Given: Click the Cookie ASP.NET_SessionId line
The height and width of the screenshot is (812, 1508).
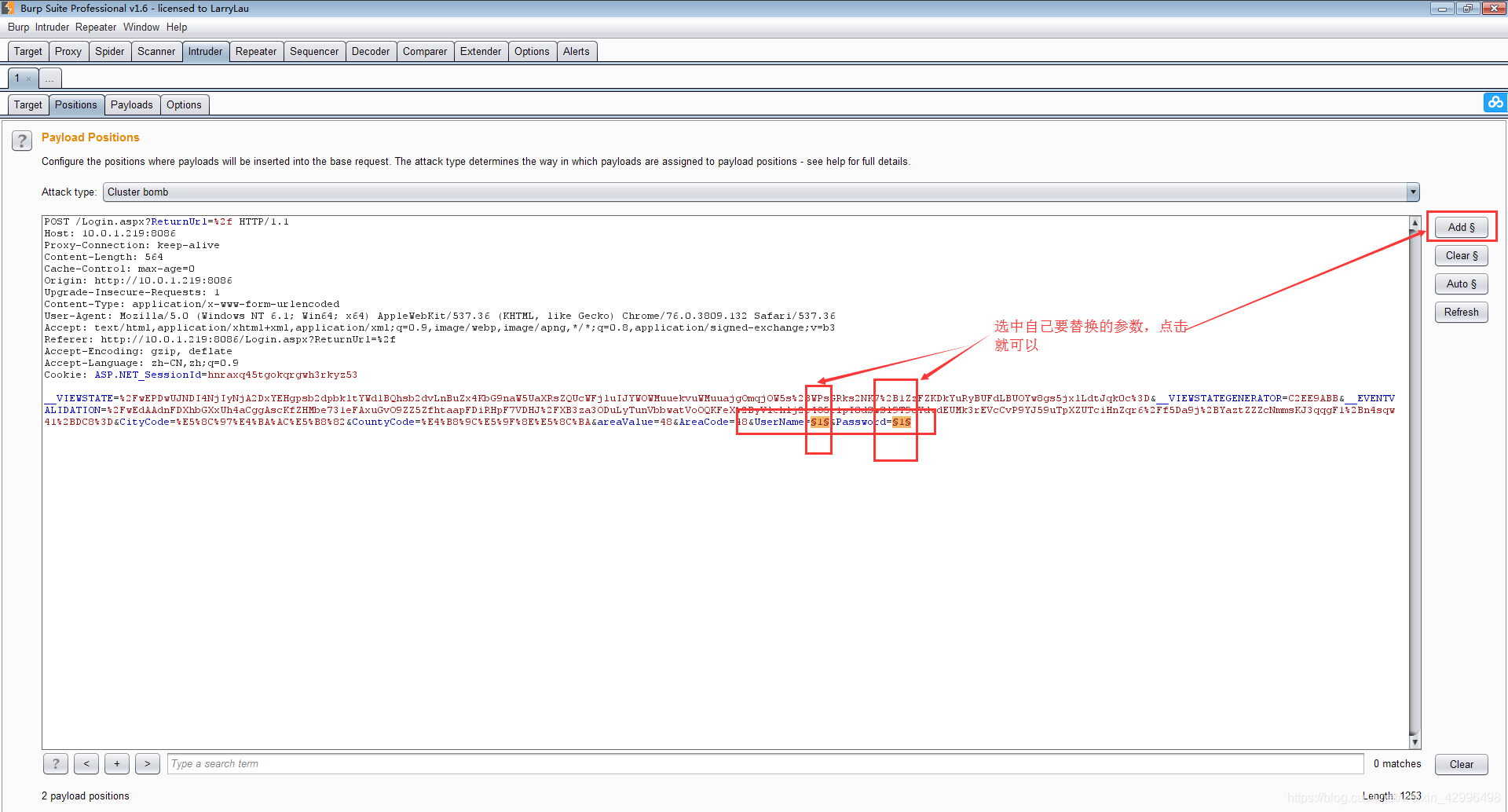Looking at the screenshot, I should 201,375.
